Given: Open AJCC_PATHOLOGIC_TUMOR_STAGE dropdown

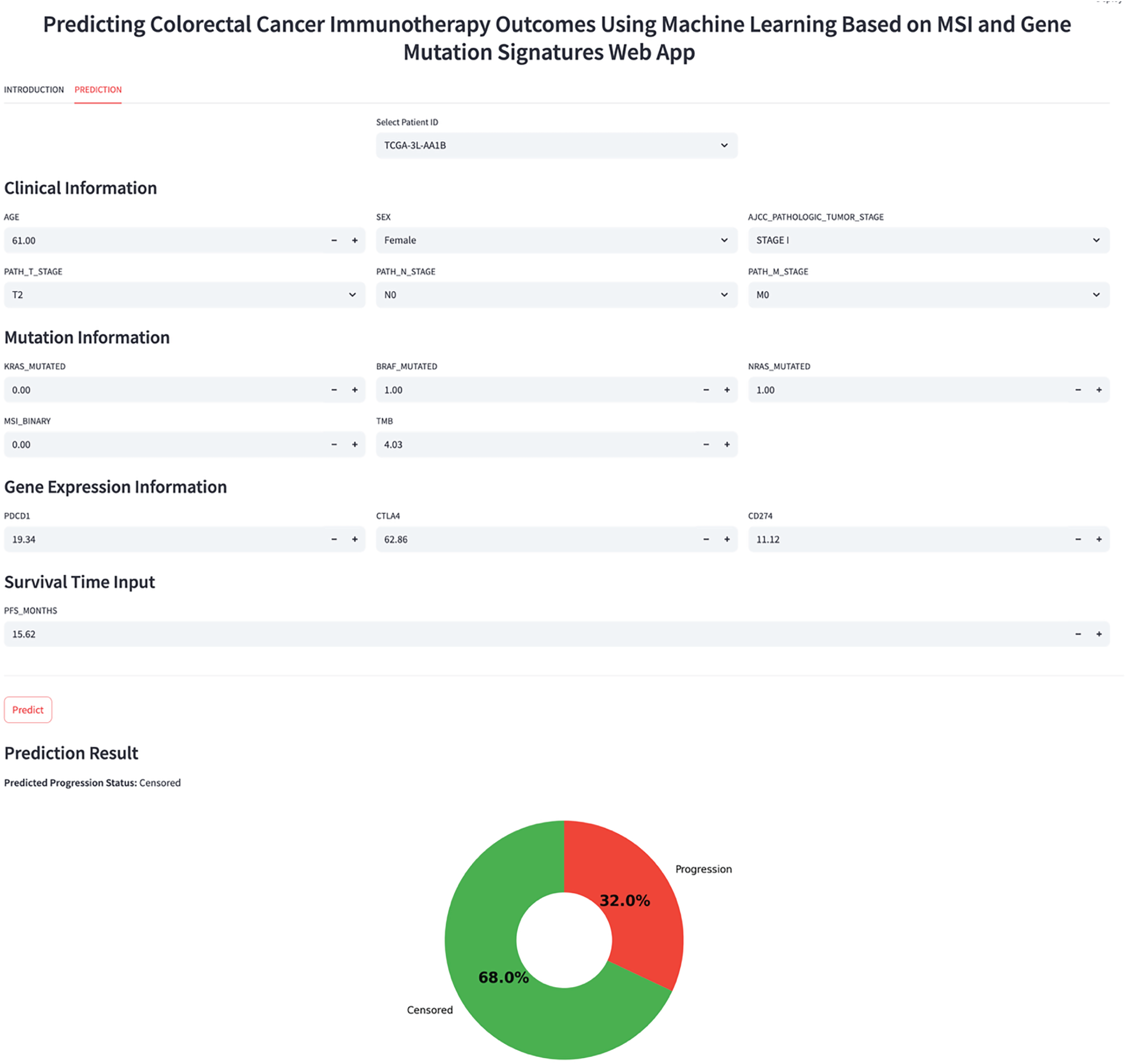Looking at the screenshot, I should pos(928,240).
